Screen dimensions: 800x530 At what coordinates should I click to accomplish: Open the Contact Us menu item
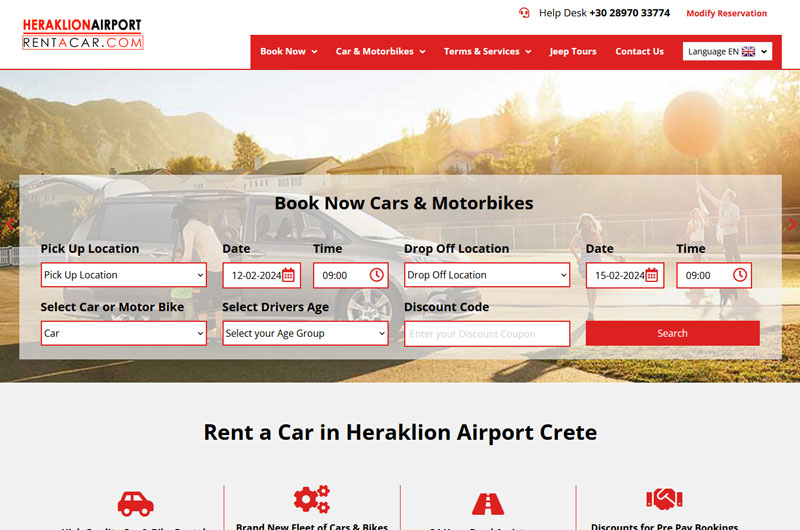coord(639,52)
